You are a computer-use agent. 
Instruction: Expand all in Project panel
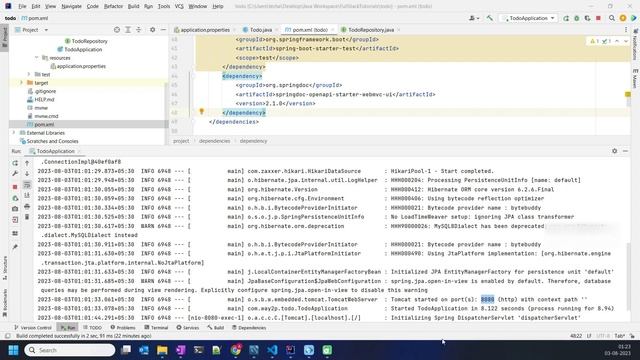pyautogui.click(x=128, y=30)
